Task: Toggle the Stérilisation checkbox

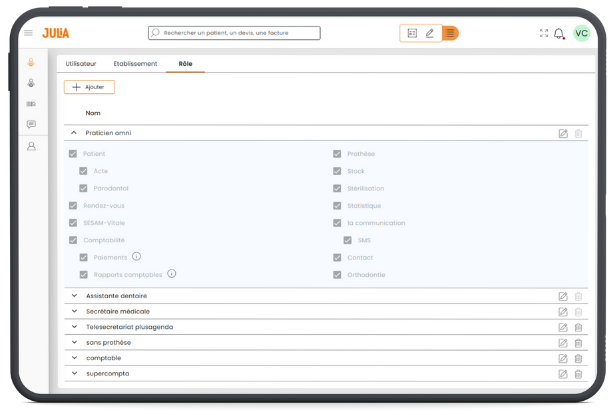Action: [x=338, y=188]
